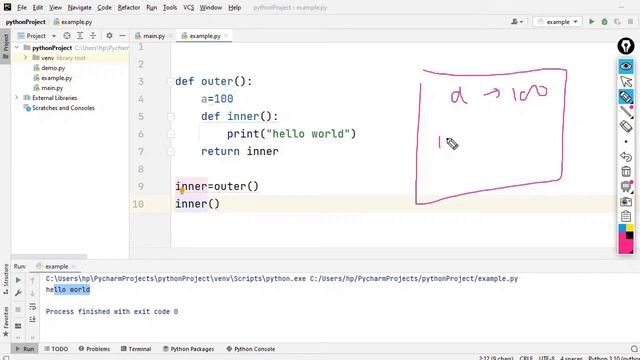Click the clipboard icon in annotation toolbar
Image resolution: width=640 pixels, height=360 pixels.
[626, 216]
